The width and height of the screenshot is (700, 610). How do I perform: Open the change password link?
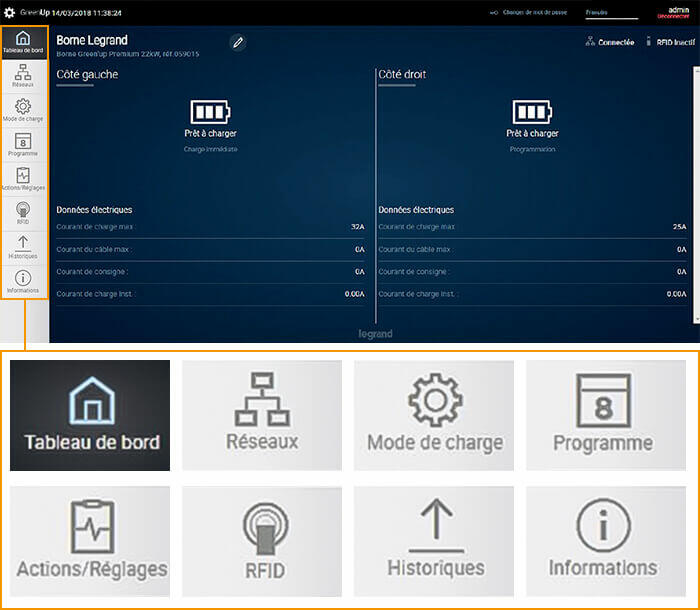535,13
